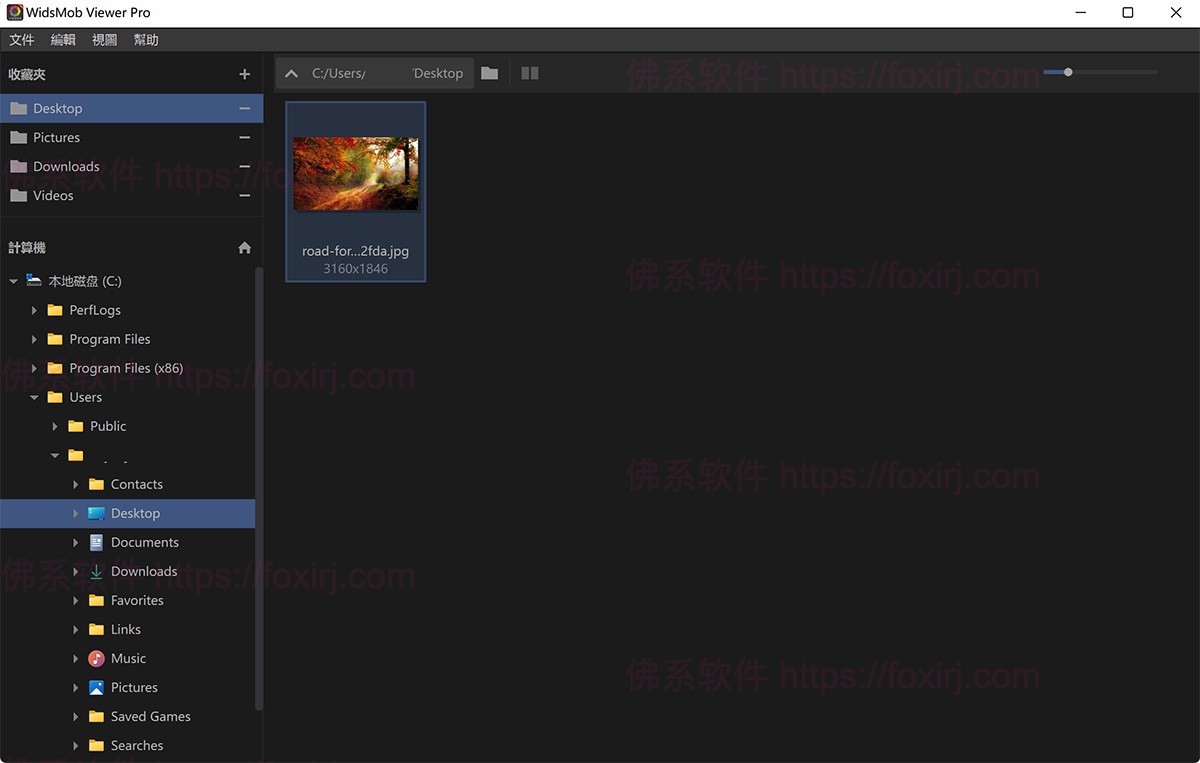Click the home icon next to 計算機
Image resolution: width=1200 pixels, height=763 pixels.
[x=244, y=247]
